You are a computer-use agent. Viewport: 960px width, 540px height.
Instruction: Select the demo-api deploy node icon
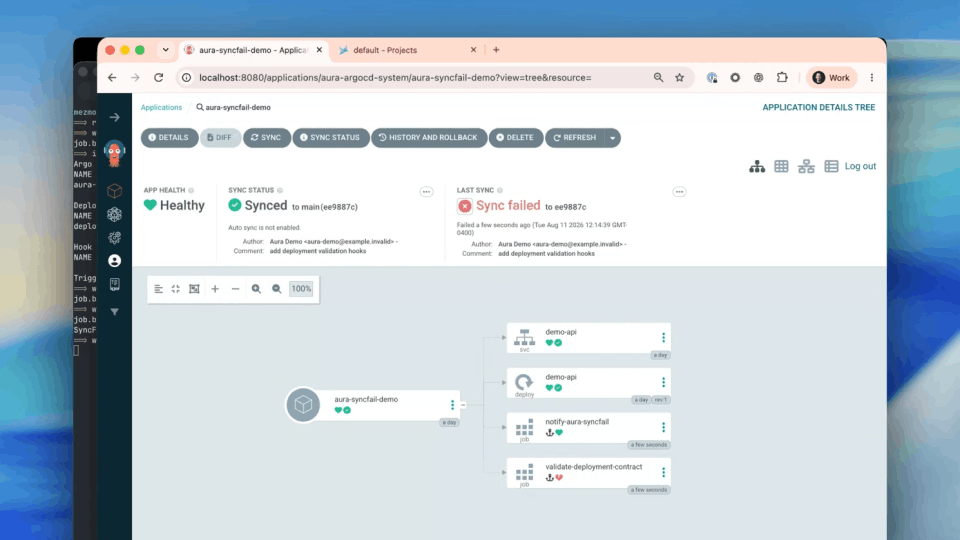point(524,383)
